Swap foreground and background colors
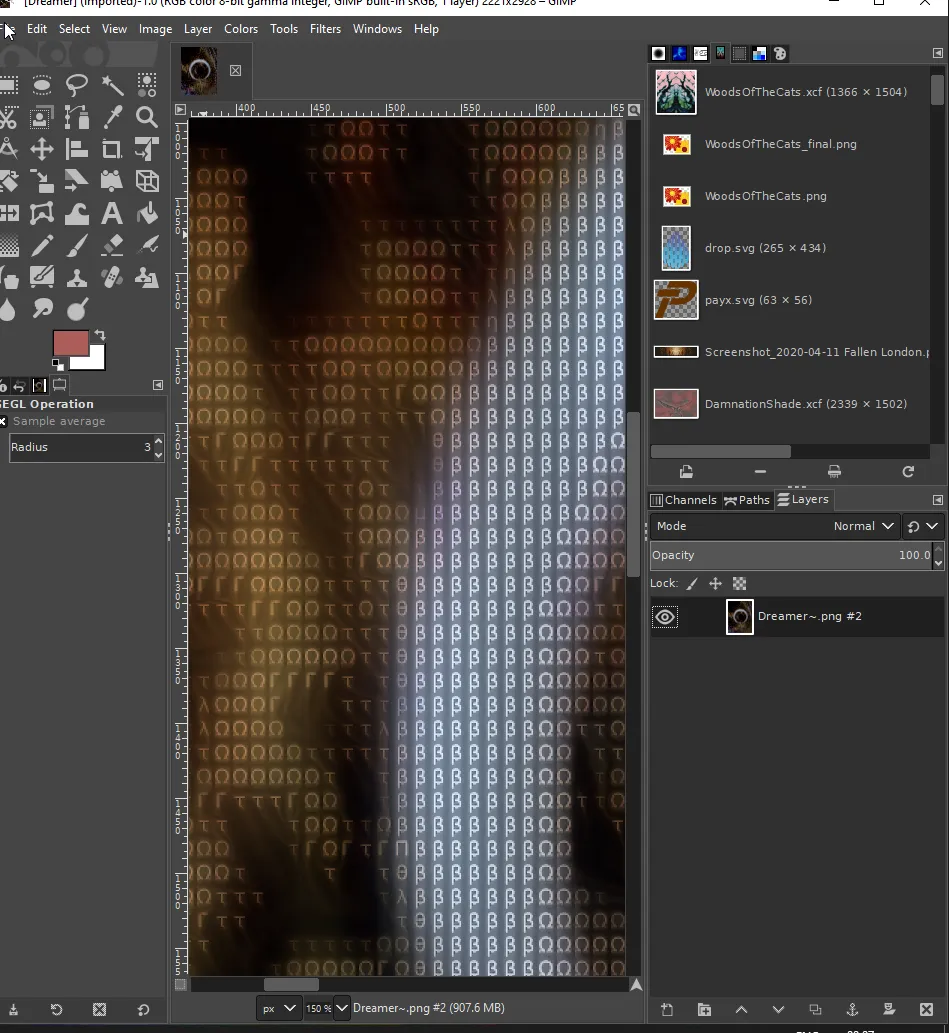Image resolution: width=949 pixels, height=1033 pixels. tap(100, 335)
